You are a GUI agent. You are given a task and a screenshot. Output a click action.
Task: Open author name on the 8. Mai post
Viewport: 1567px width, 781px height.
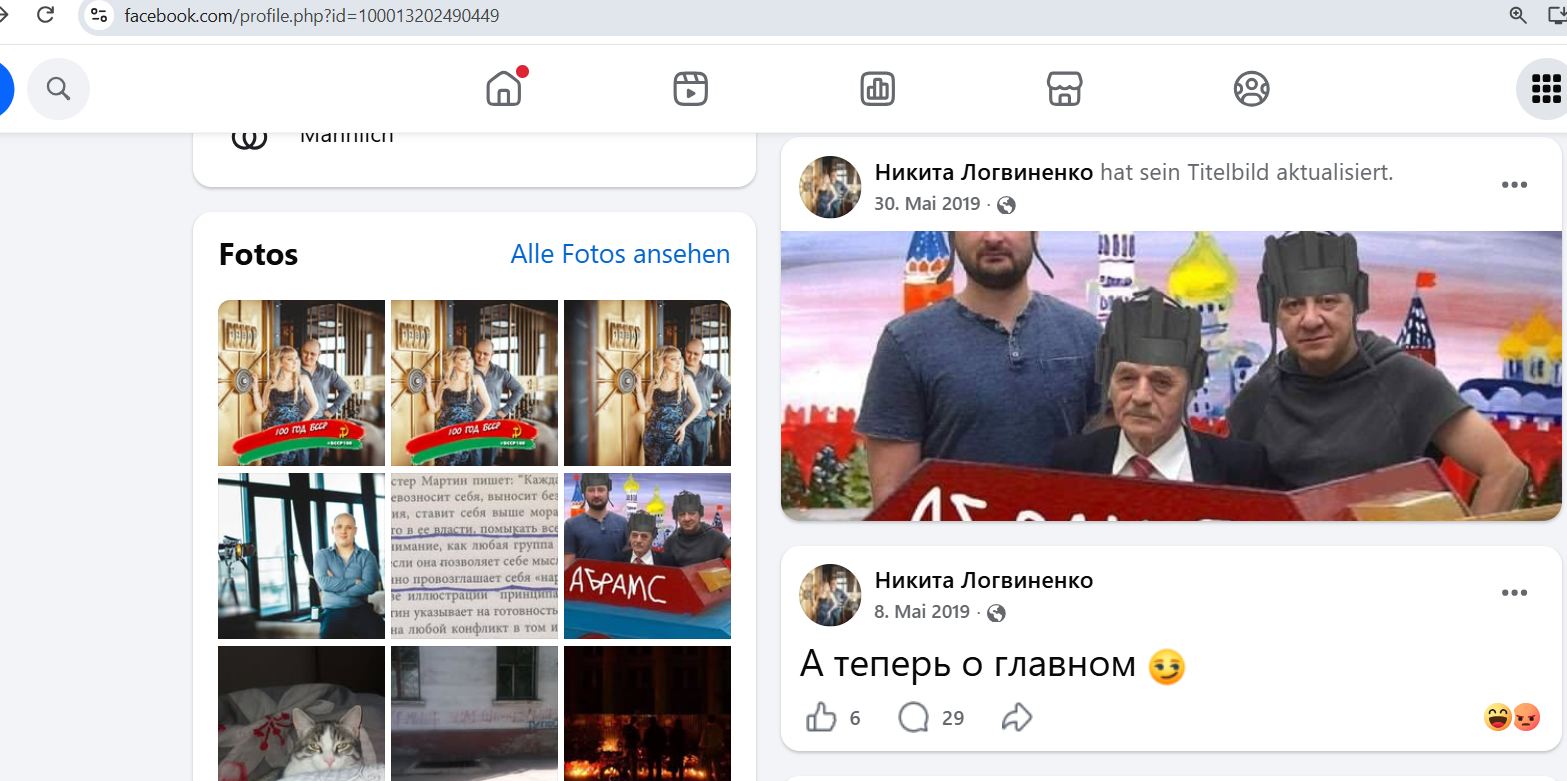(984, 580)
